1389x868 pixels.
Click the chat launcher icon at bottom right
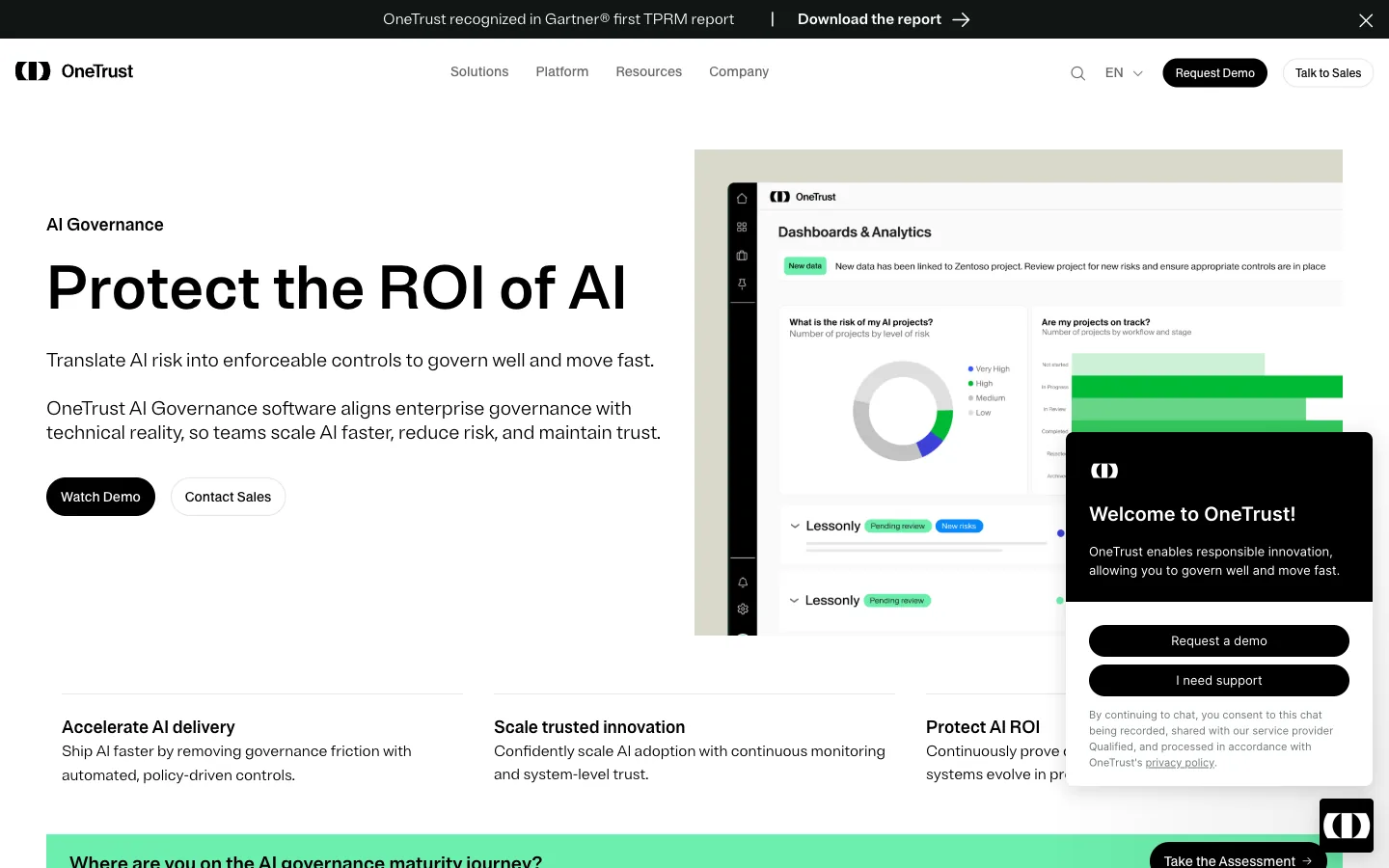coord(1347,826)
